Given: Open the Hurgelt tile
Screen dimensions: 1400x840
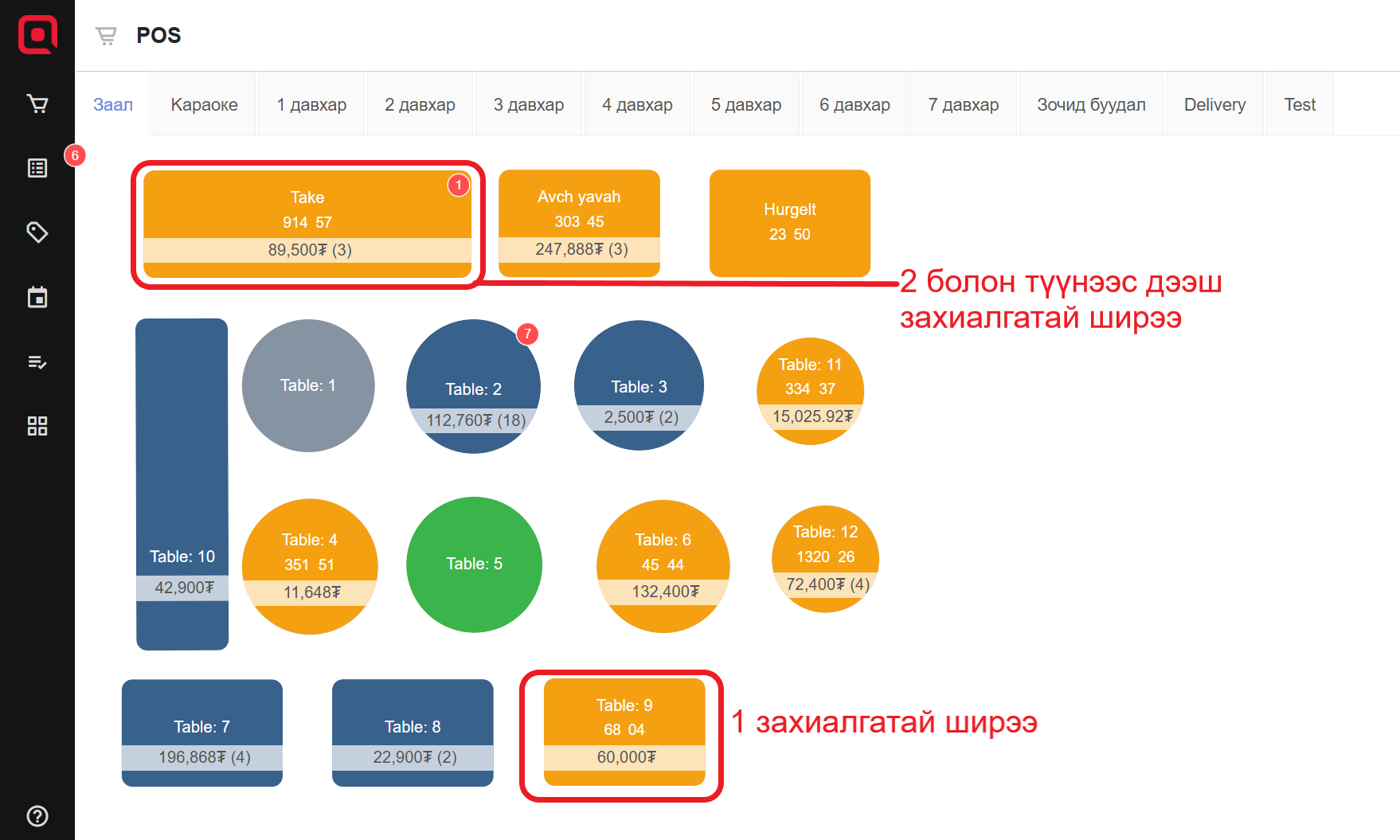Looking at the screenshot, I should pyautogui.click(x=789, y=223).
